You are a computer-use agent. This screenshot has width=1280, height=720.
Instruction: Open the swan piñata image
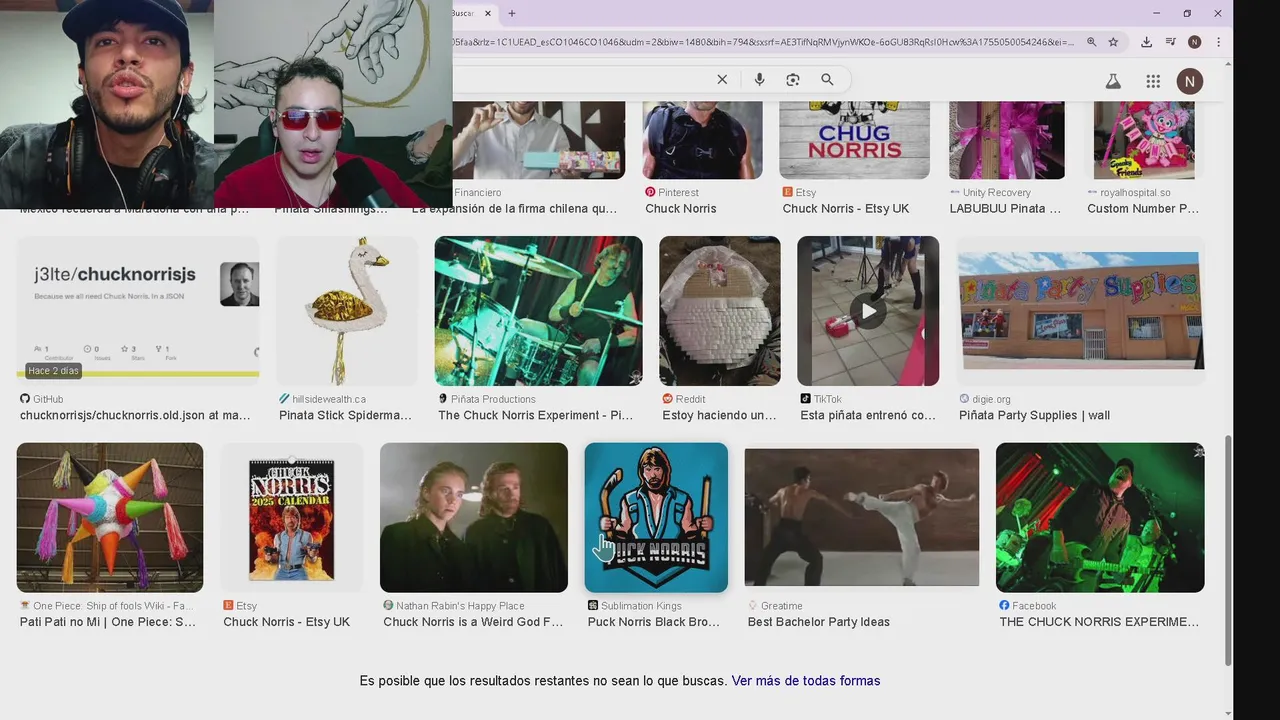(x=347, y=311)
